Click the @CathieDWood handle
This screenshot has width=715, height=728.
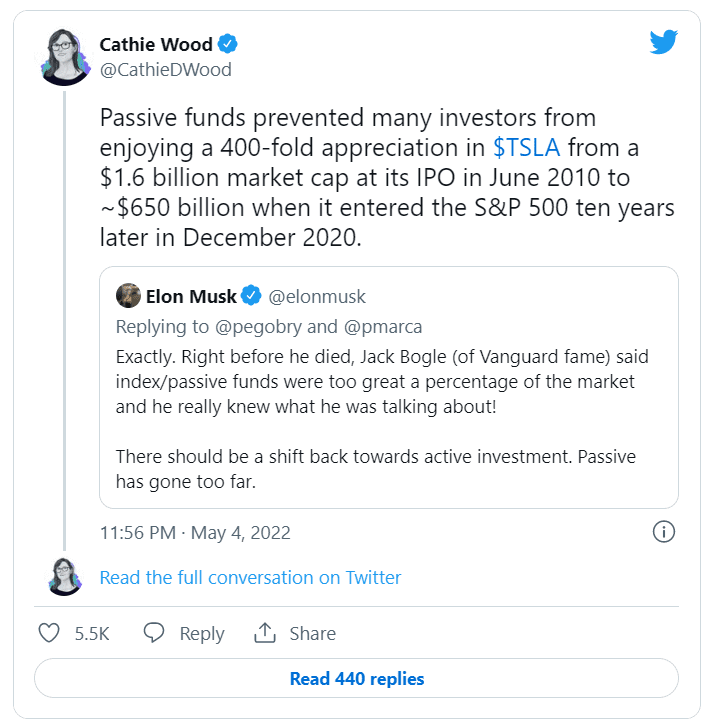pyautogui.click(x=165, y=70)
